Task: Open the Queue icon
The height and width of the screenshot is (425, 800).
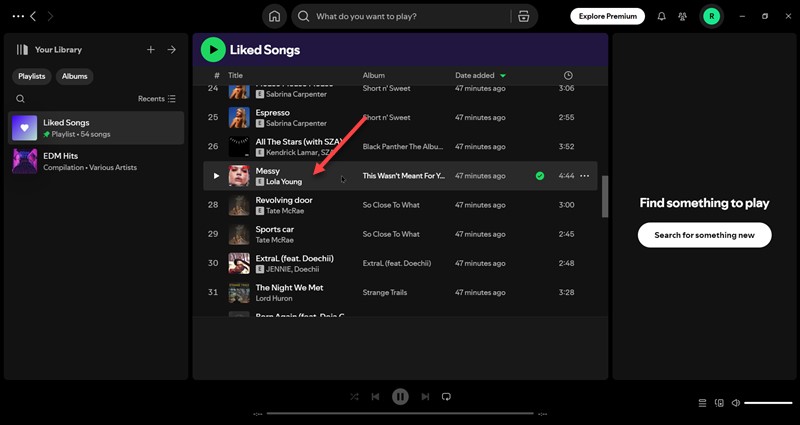Action: [703, 403]
